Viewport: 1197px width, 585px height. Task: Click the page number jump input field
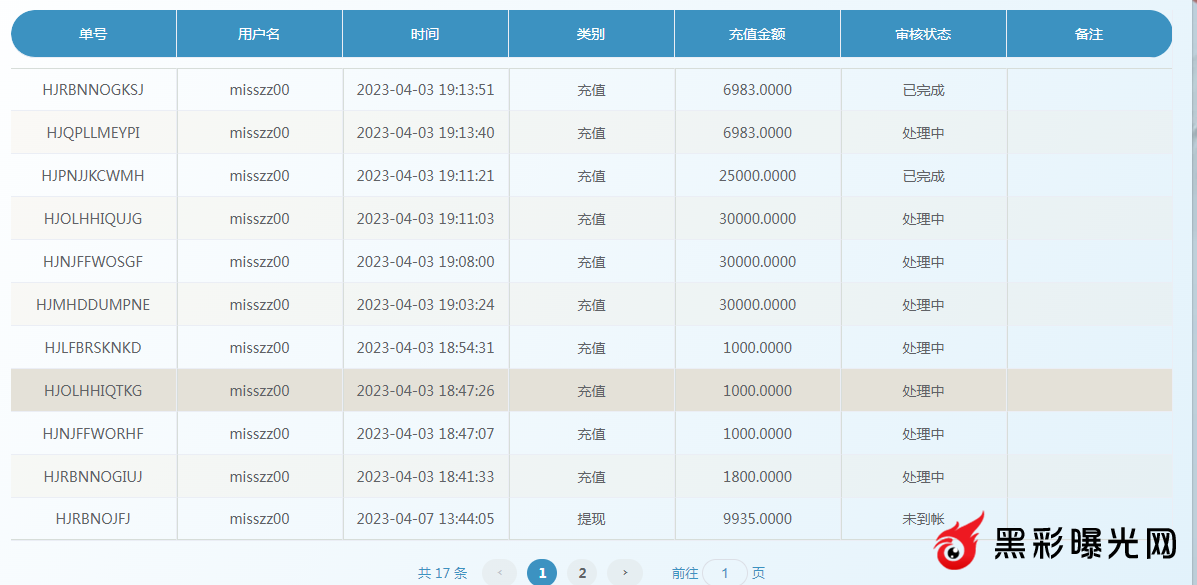725,573
